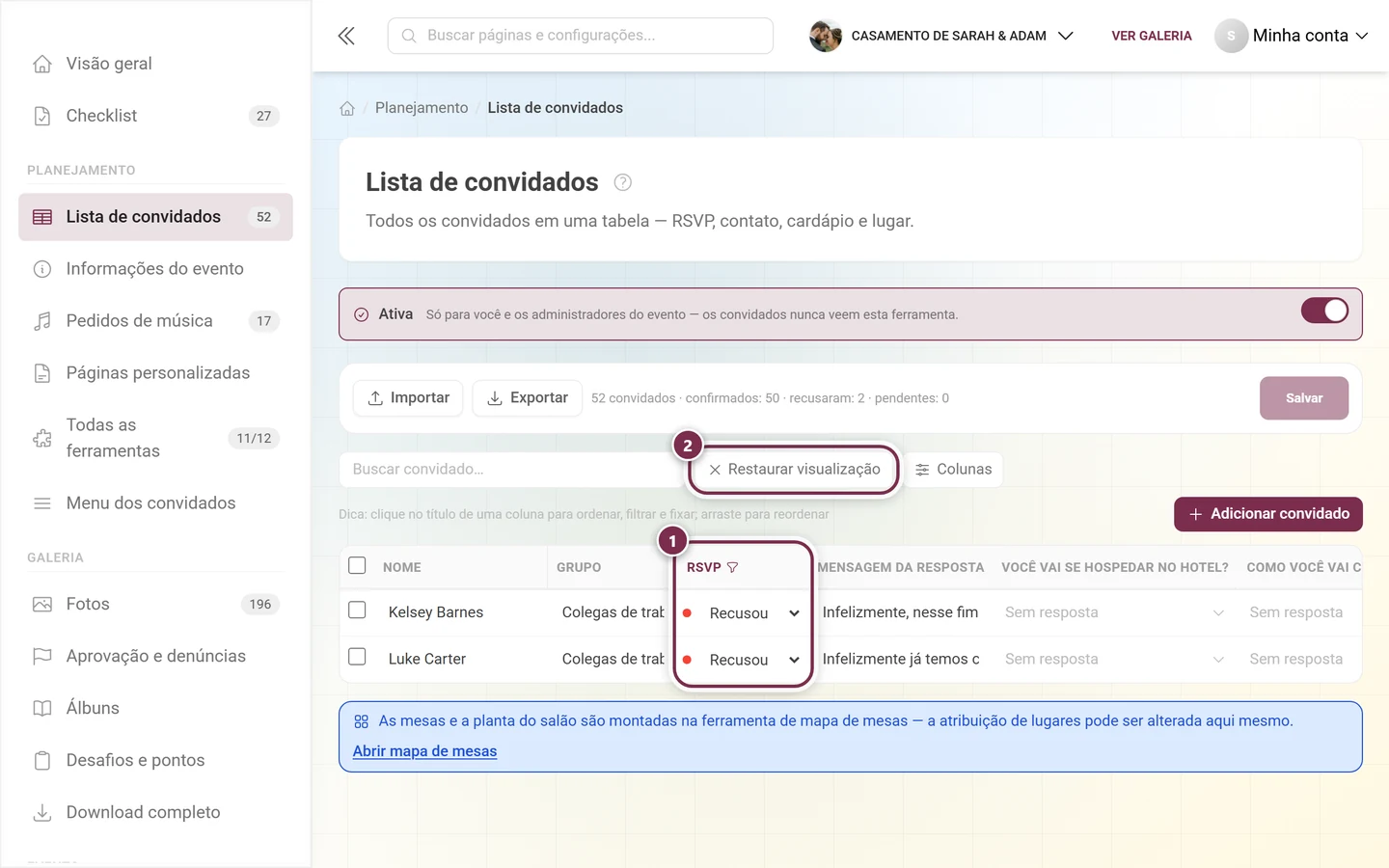This screenshot has width=1389, height=868.
Task: Select all guests with header checkbox
Action: click(357, 565)
